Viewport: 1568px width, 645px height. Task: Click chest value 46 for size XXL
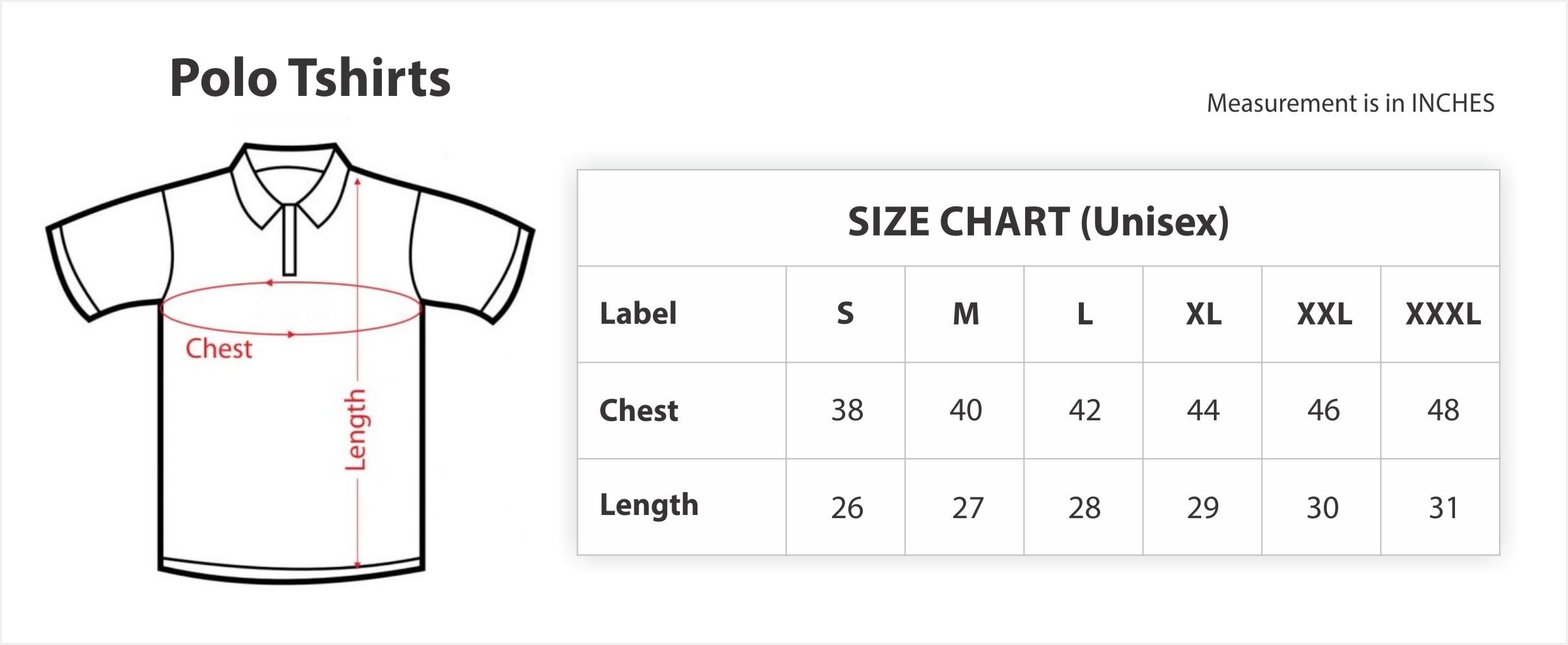[1322, 411]
